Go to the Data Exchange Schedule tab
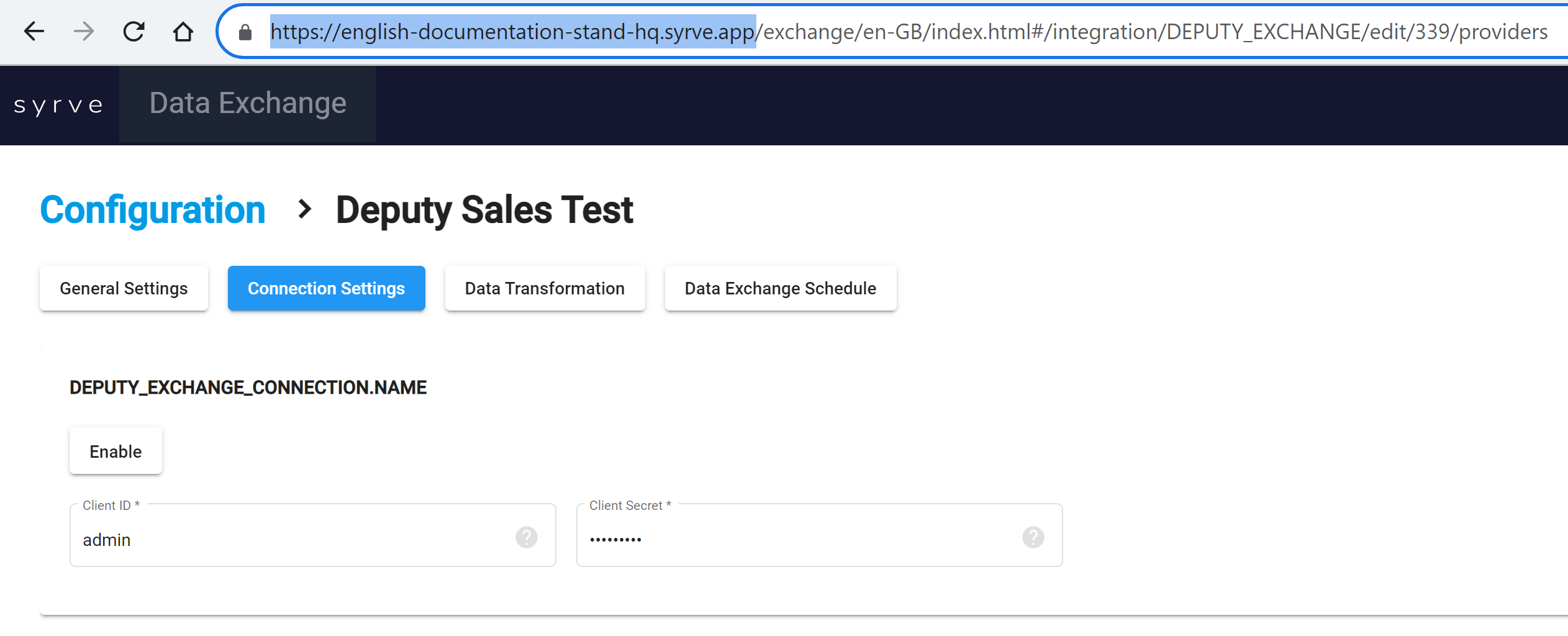This screenshot has height=636, width=1568. 780,289
